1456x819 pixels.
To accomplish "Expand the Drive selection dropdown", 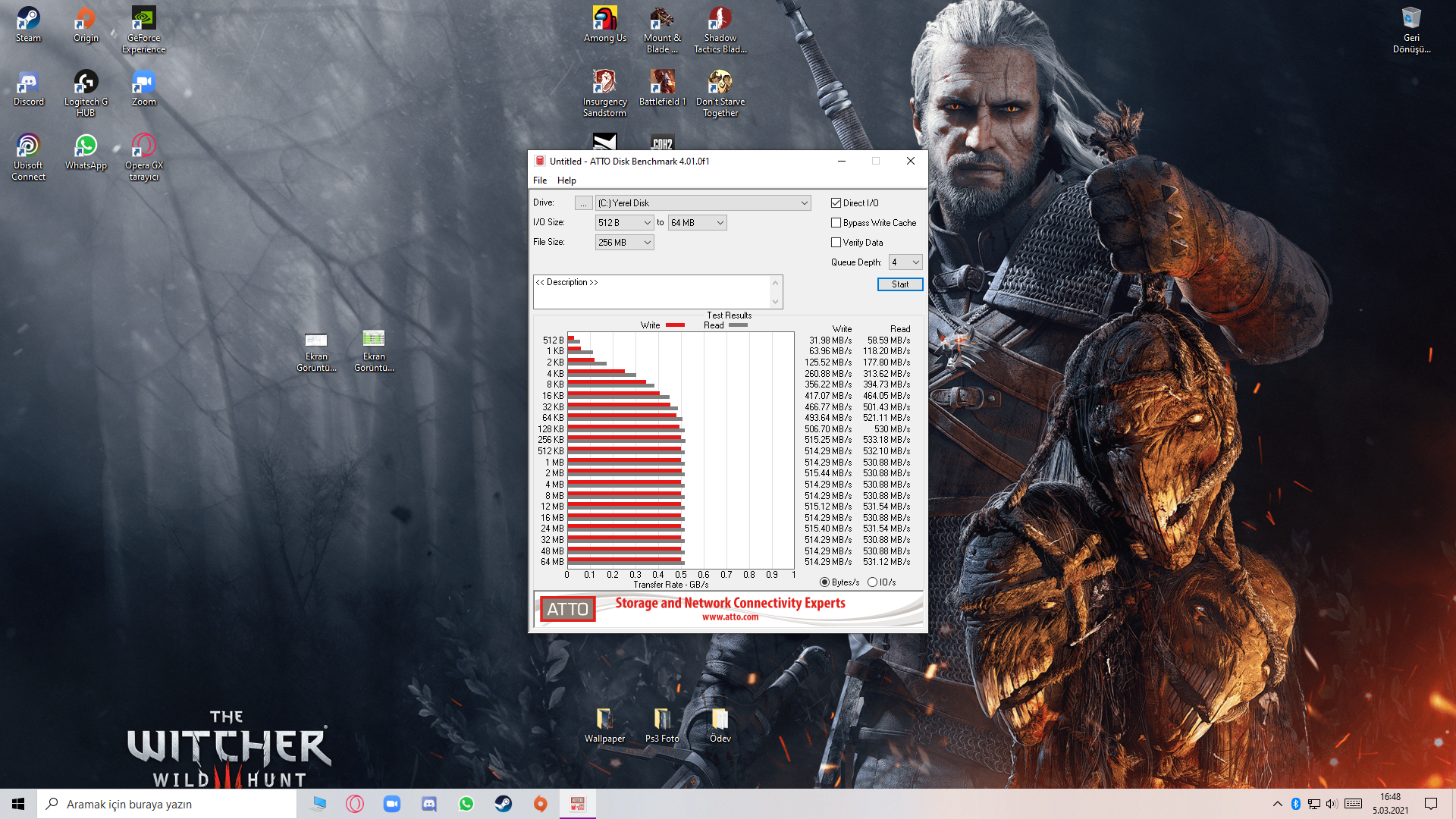I will (804, 203).
